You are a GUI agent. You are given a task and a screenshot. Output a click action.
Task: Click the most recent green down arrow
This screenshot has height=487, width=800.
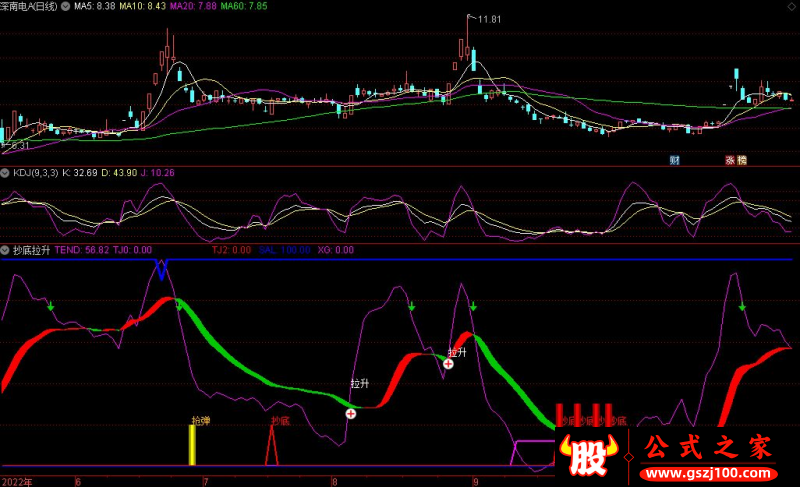[742, 307]
